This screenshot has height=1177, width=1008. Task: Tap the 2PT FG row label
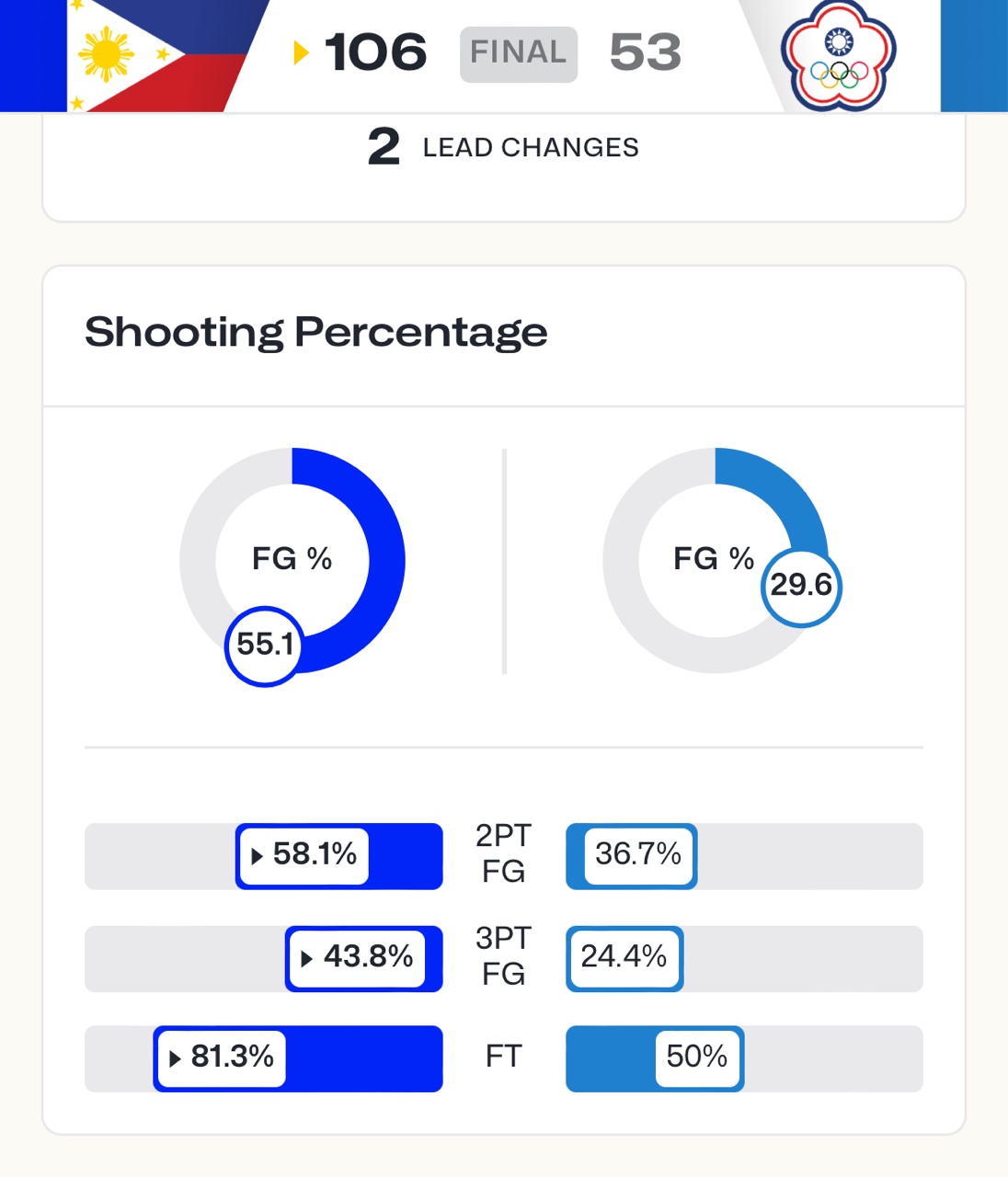(503, 854)
